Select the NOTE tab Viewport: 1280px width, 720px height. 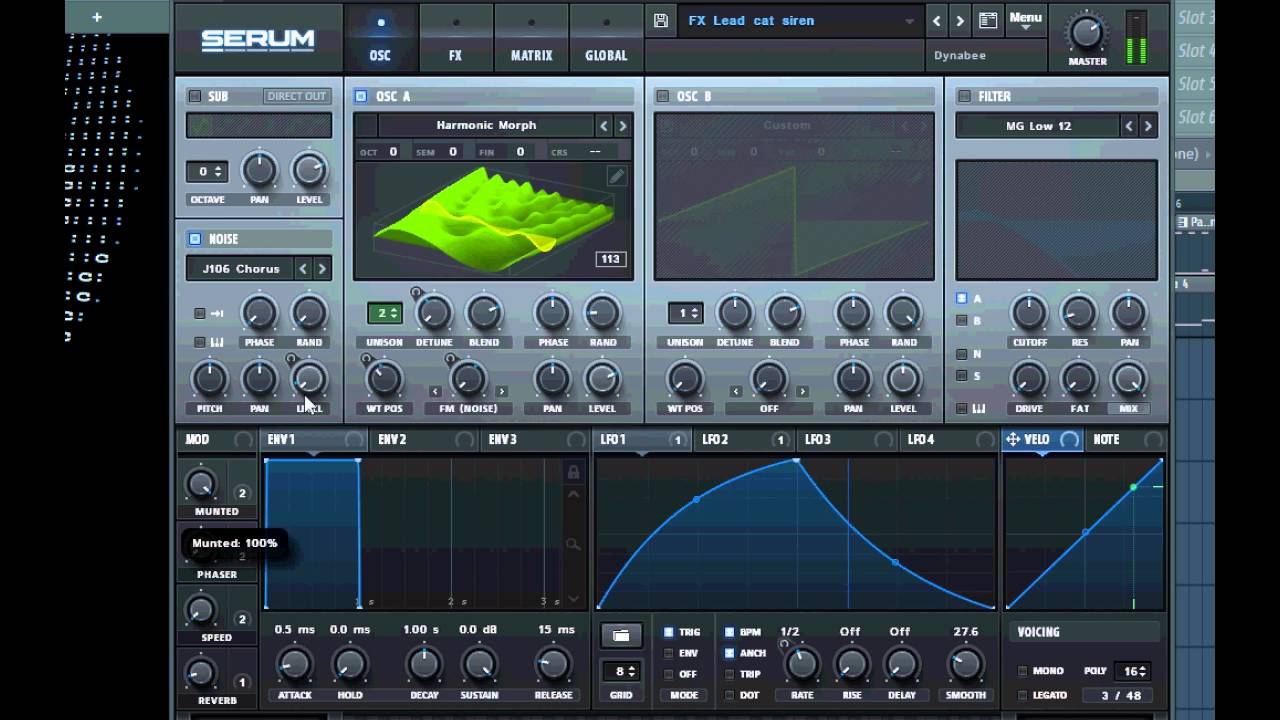coord(1126,439)
